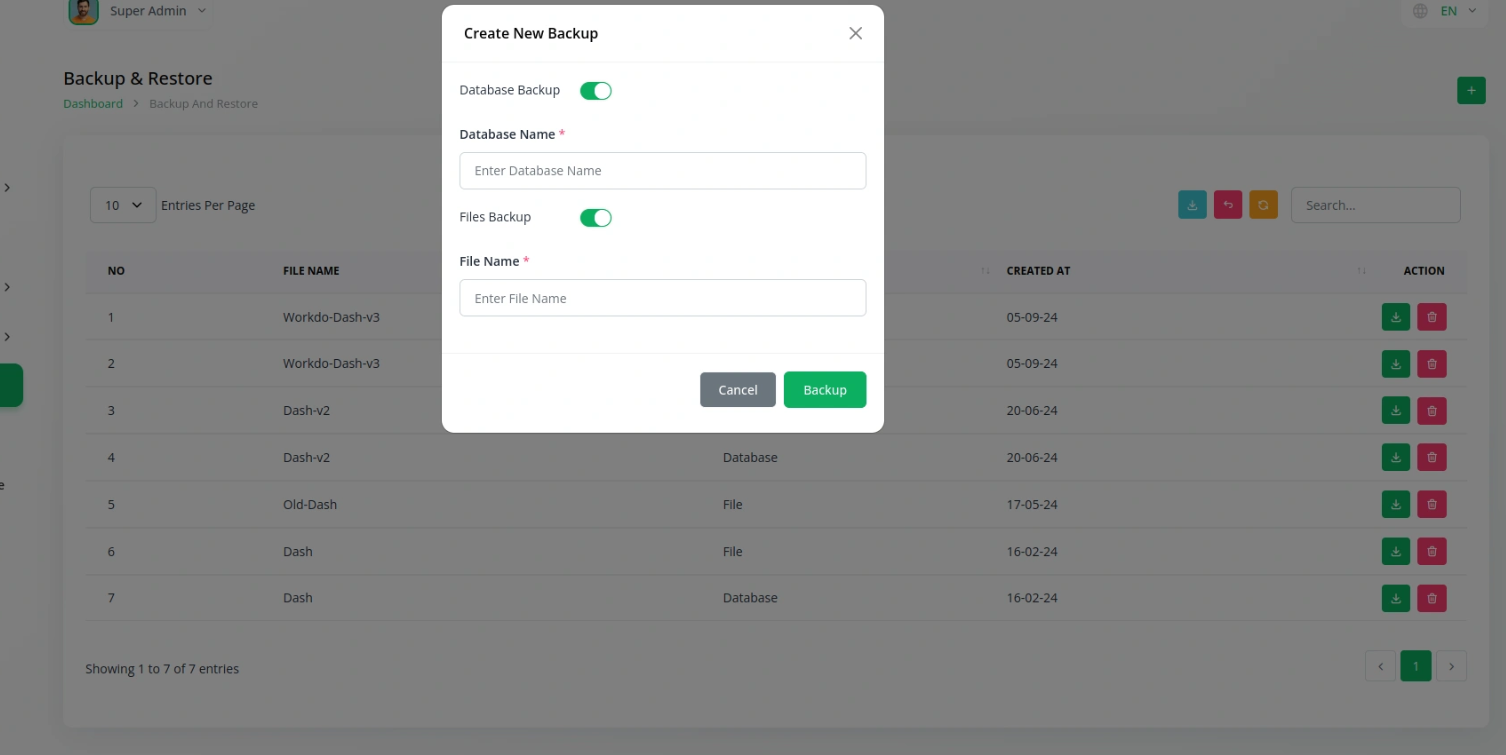
Task: Download backup in row 1
Action: click(x=1396, y=317)
